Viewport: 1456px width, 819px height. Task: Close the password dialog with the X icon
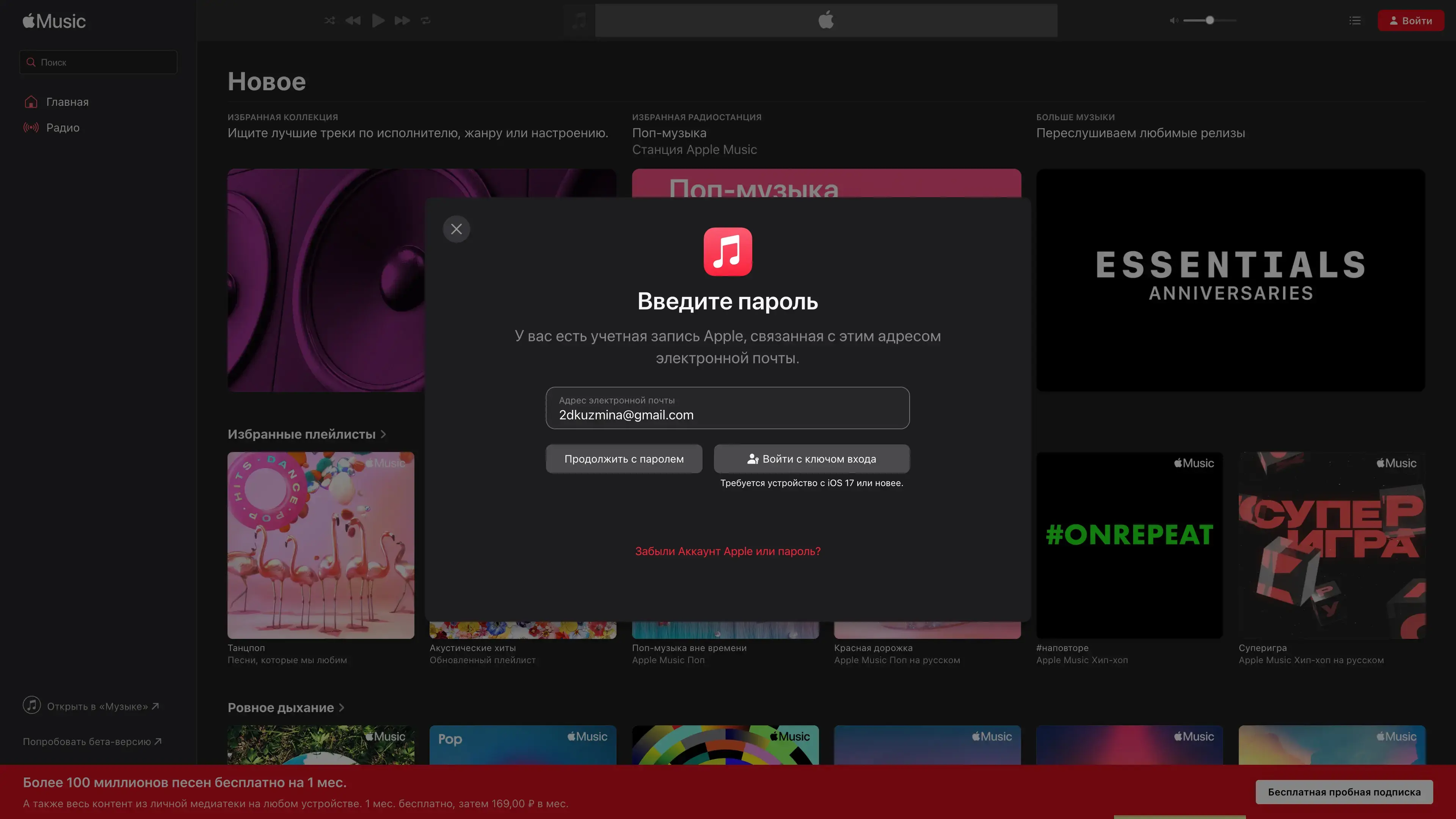point(456,229)
